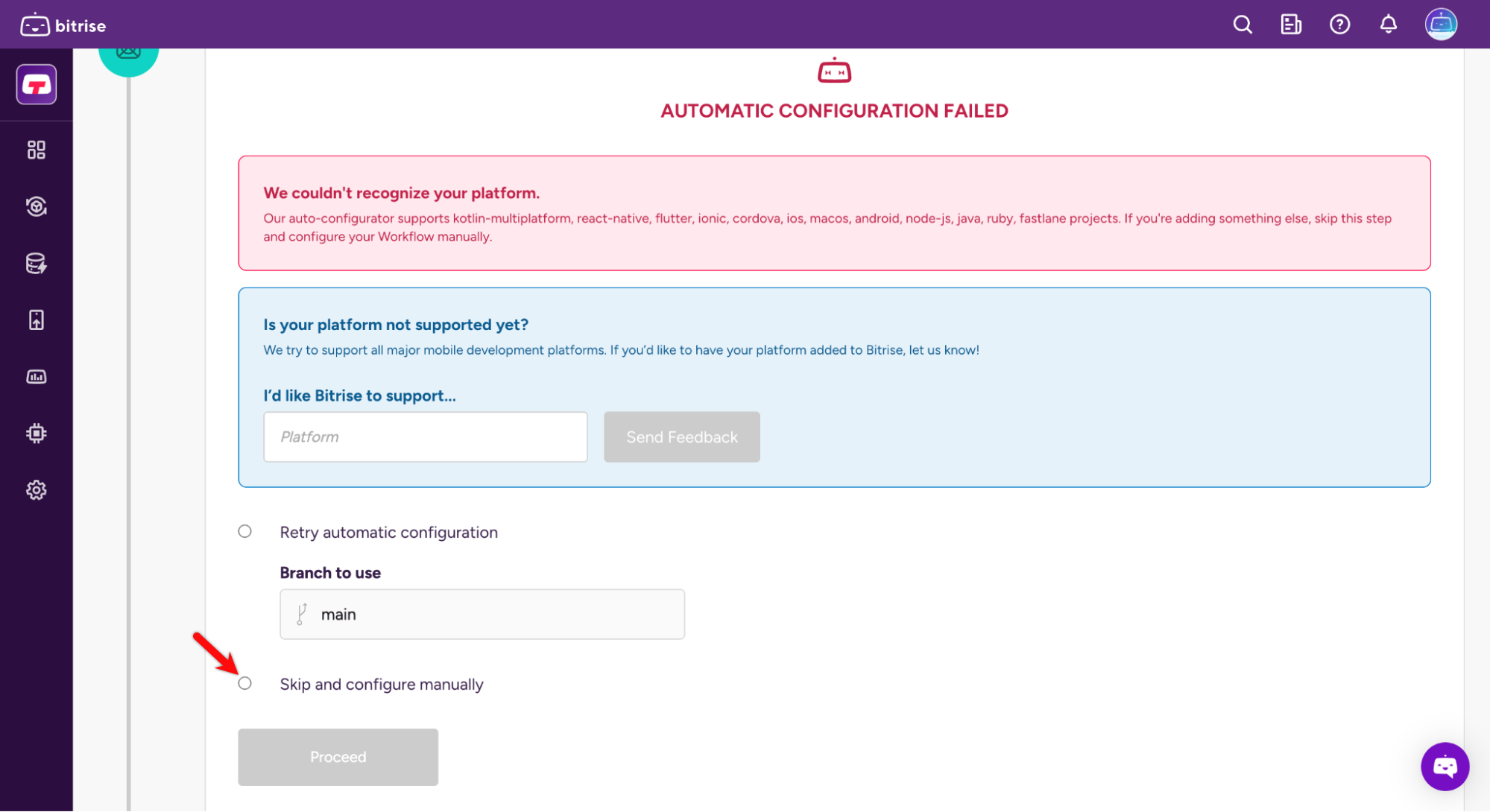This screenshot has width=1490, height=812.
Task: Click the Bitrise logo in the header
Action: click(63, 25)
